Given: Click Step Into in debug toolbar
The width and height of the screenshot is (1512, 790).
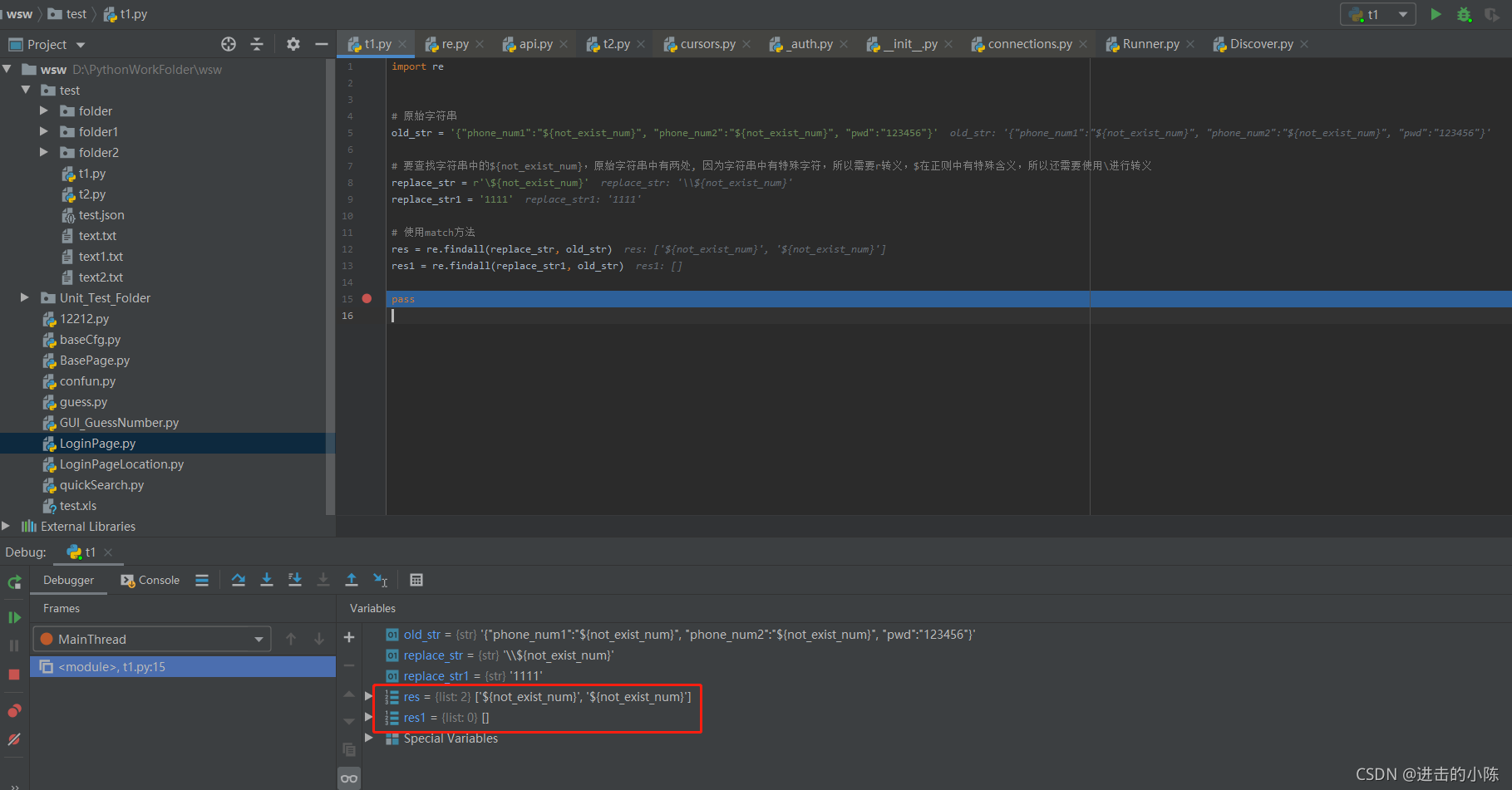Looking at the screenshot, I should coord(267,580).
